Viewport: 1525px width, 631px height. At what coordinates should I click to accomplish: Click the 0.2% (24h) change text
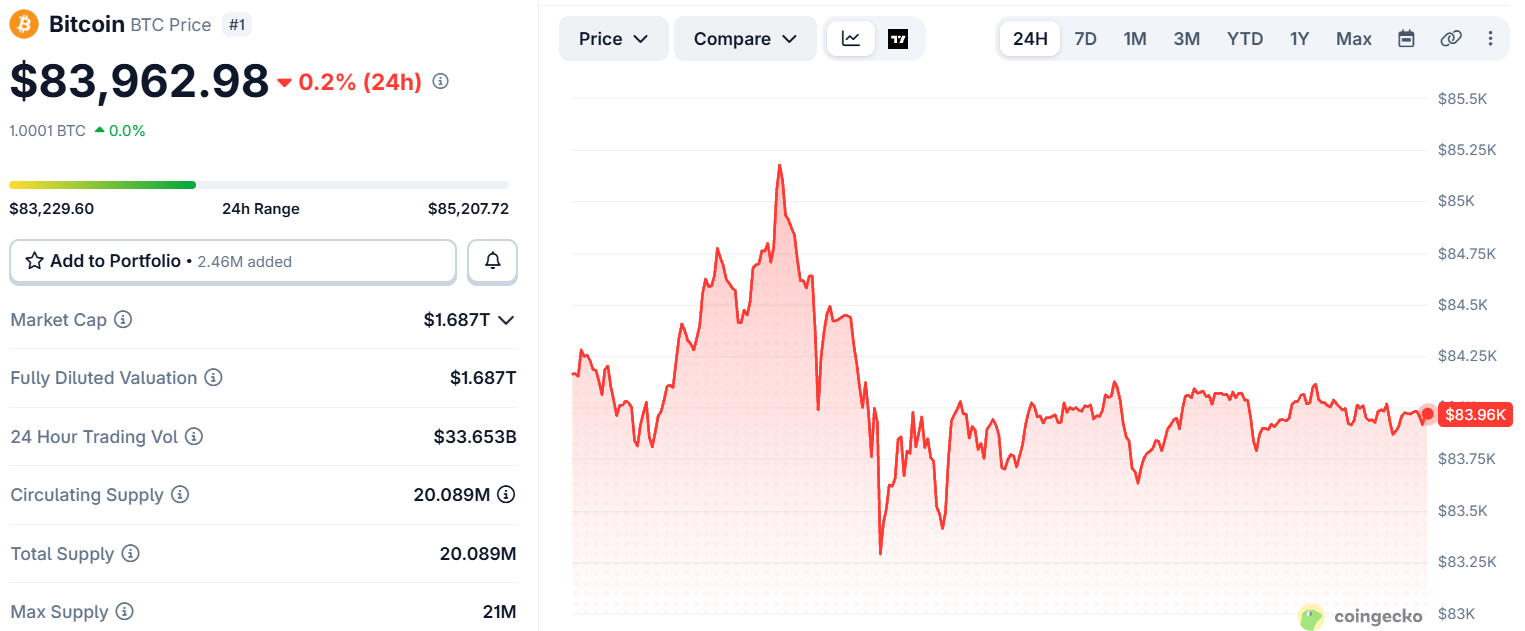click(360, 82)
